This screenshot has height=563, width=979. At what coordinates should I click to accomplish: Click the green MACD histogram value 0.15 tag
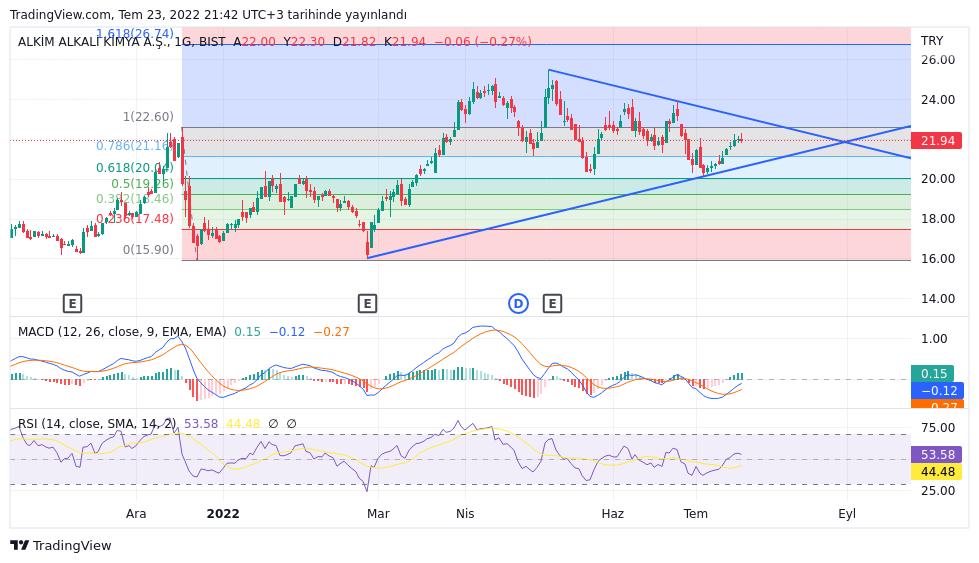coord(932,373)
